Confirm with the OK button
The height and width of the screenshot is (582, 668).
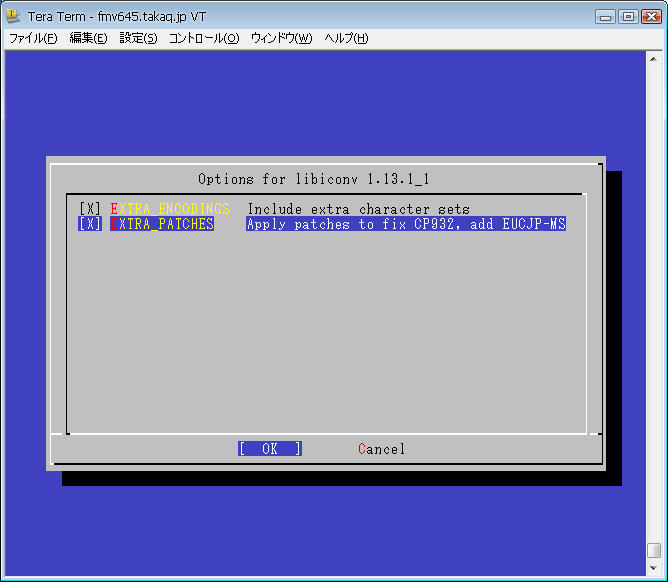pos(270,449)
